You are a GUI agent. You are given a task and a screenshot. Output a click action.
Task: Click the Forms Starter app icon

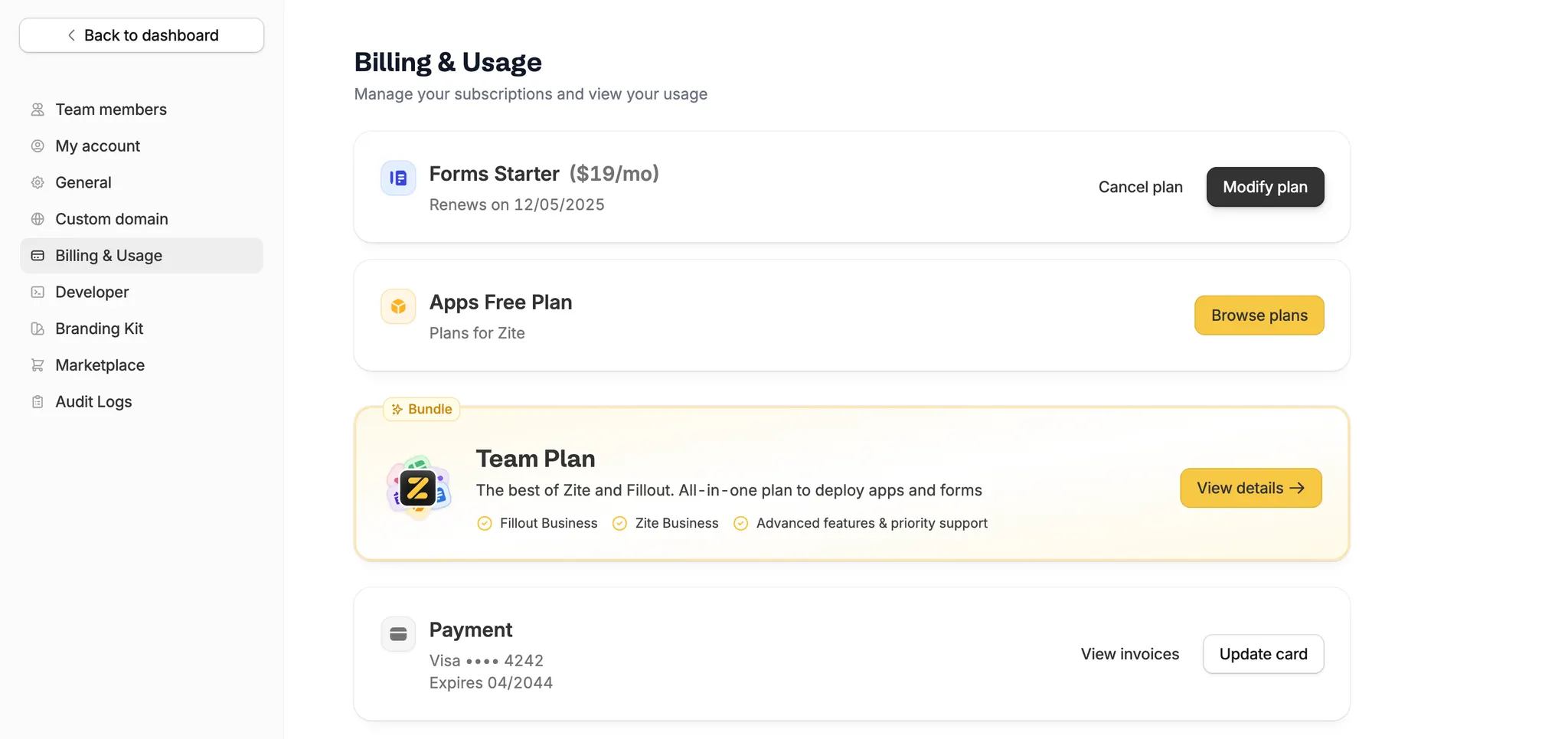point(398,178)
